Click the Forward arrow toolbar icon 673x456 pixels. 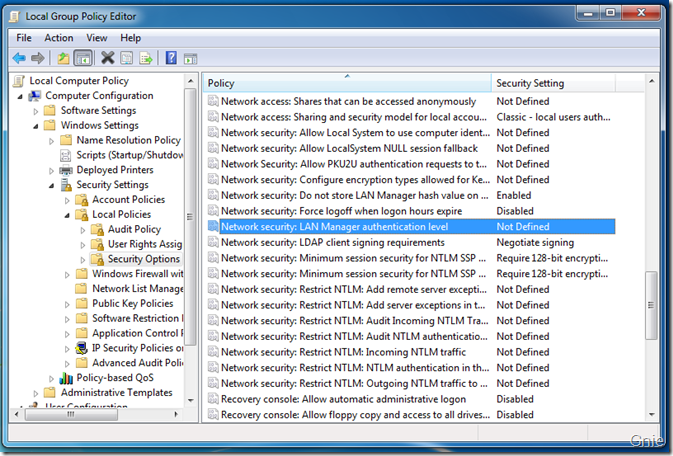coord(38,58)
